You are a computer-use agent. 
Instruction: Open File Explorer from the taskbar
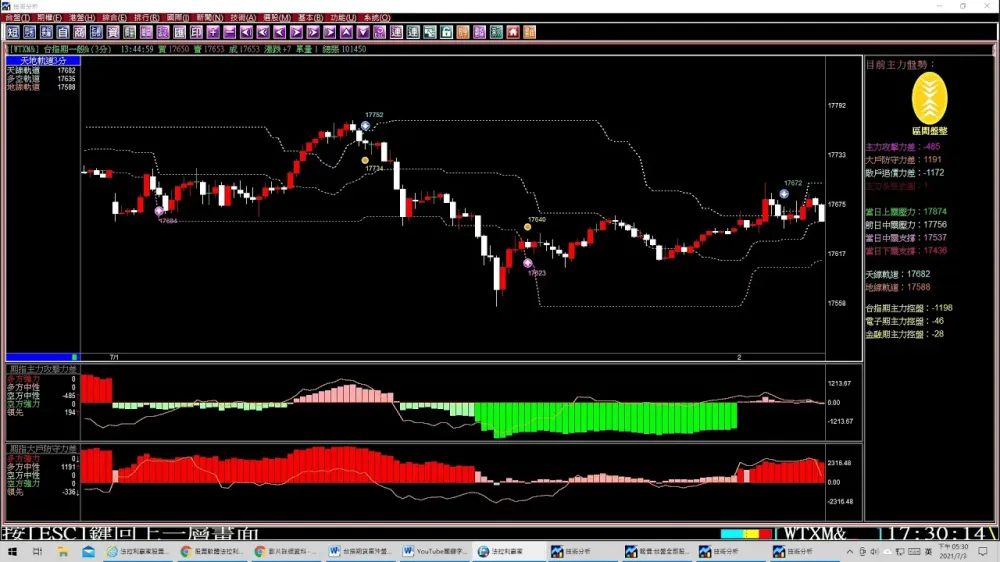[x=62, y=551]
